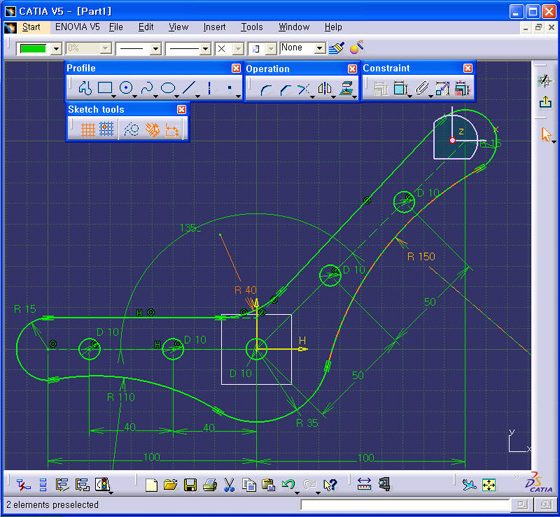Close the Sketch tools toolbar
560x517 pixels.
(x=181, y=109)
